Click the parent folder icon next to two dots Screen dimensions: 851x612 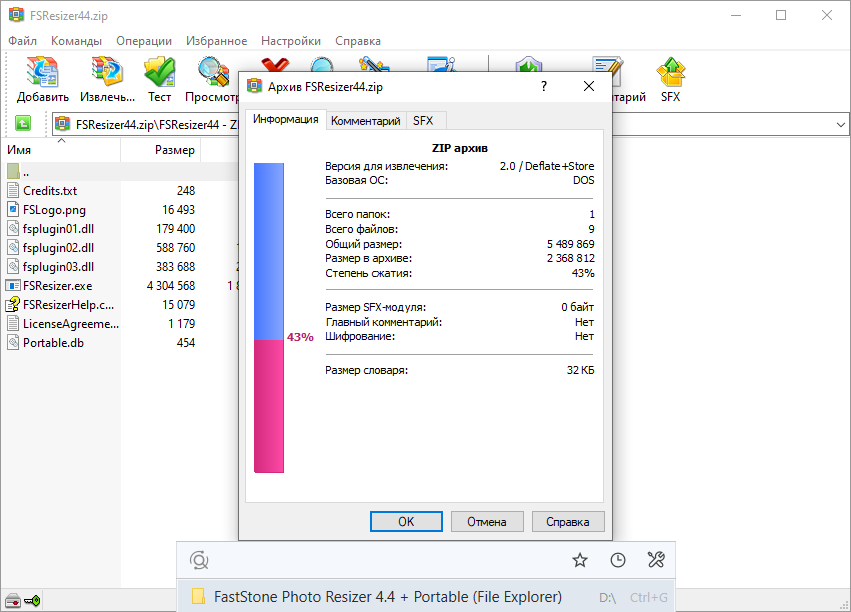coord(14,171)
